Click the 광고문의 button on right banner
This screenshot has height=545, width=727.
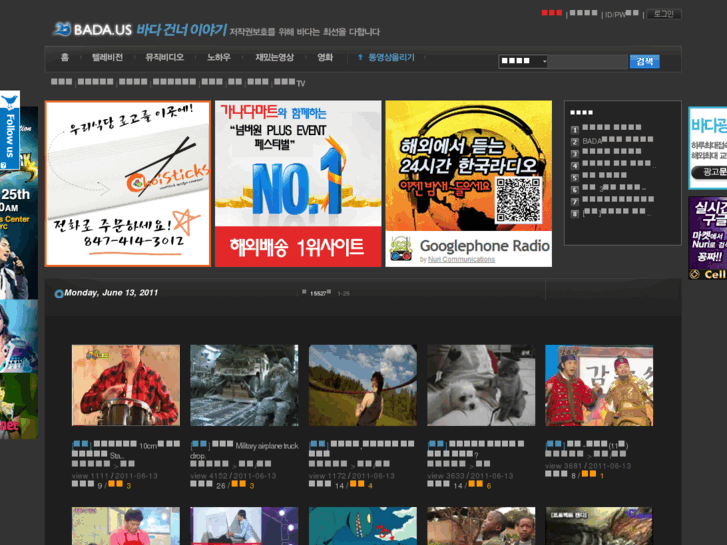(710, 172)
